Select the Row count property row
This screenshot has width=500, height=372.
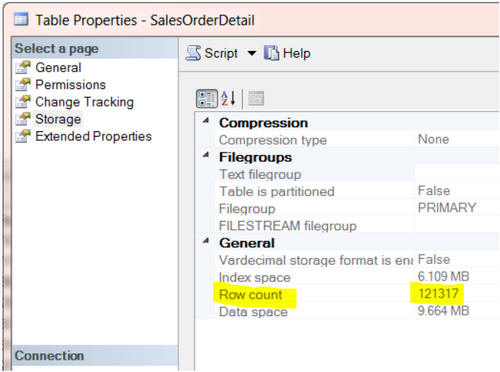coord(348,294)
